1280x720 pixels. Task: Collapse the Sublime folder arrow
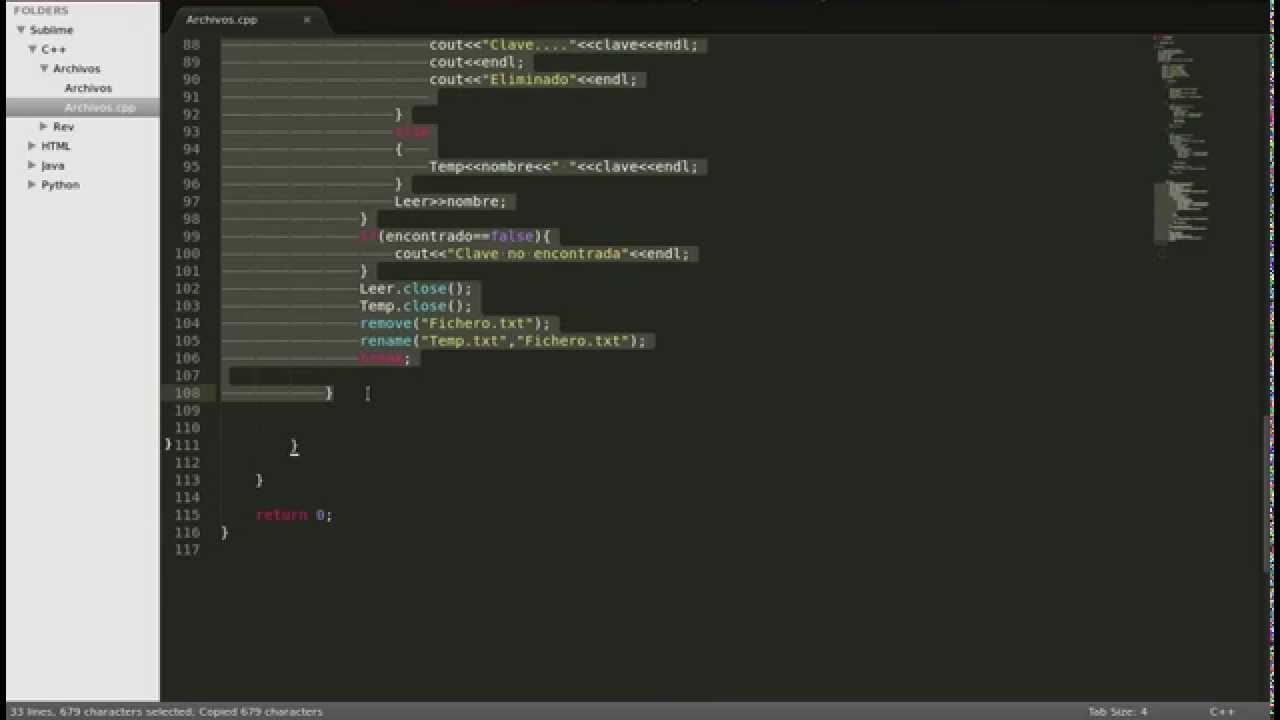tap(21, 30)
